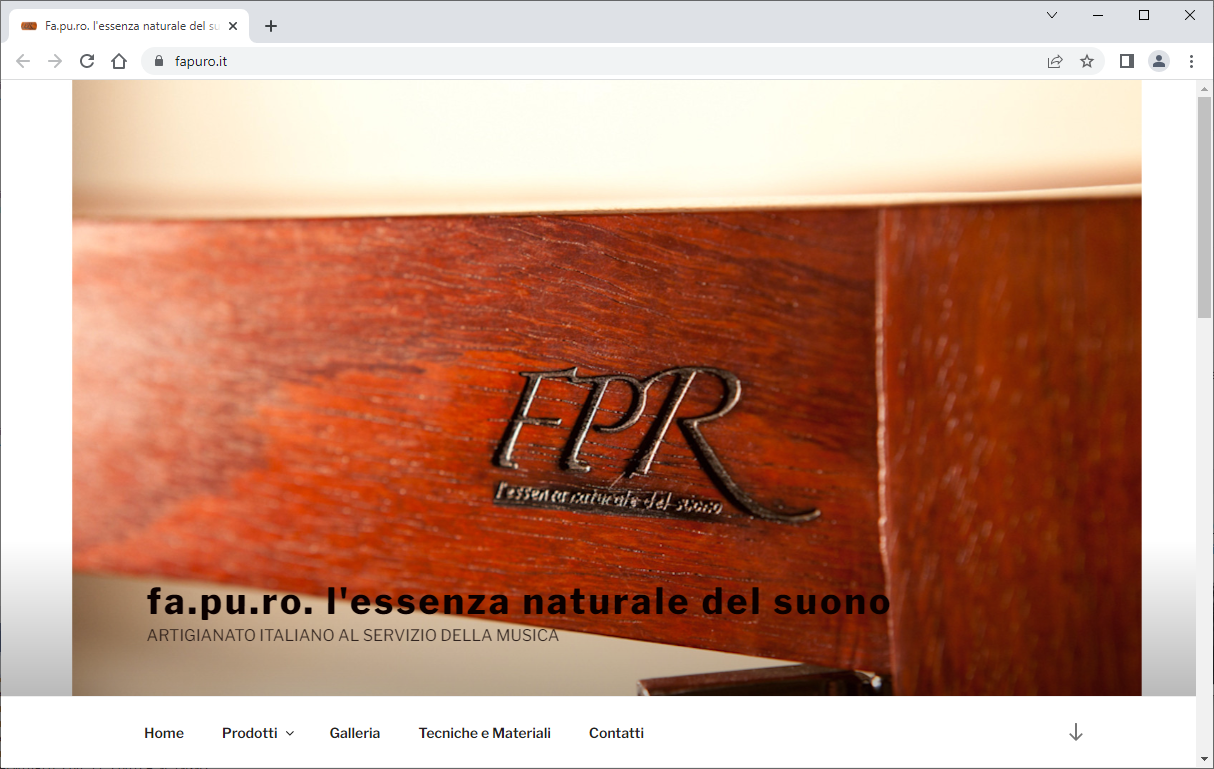
Task: Minimize the Chrome window
Action: tap(1098, 15)
